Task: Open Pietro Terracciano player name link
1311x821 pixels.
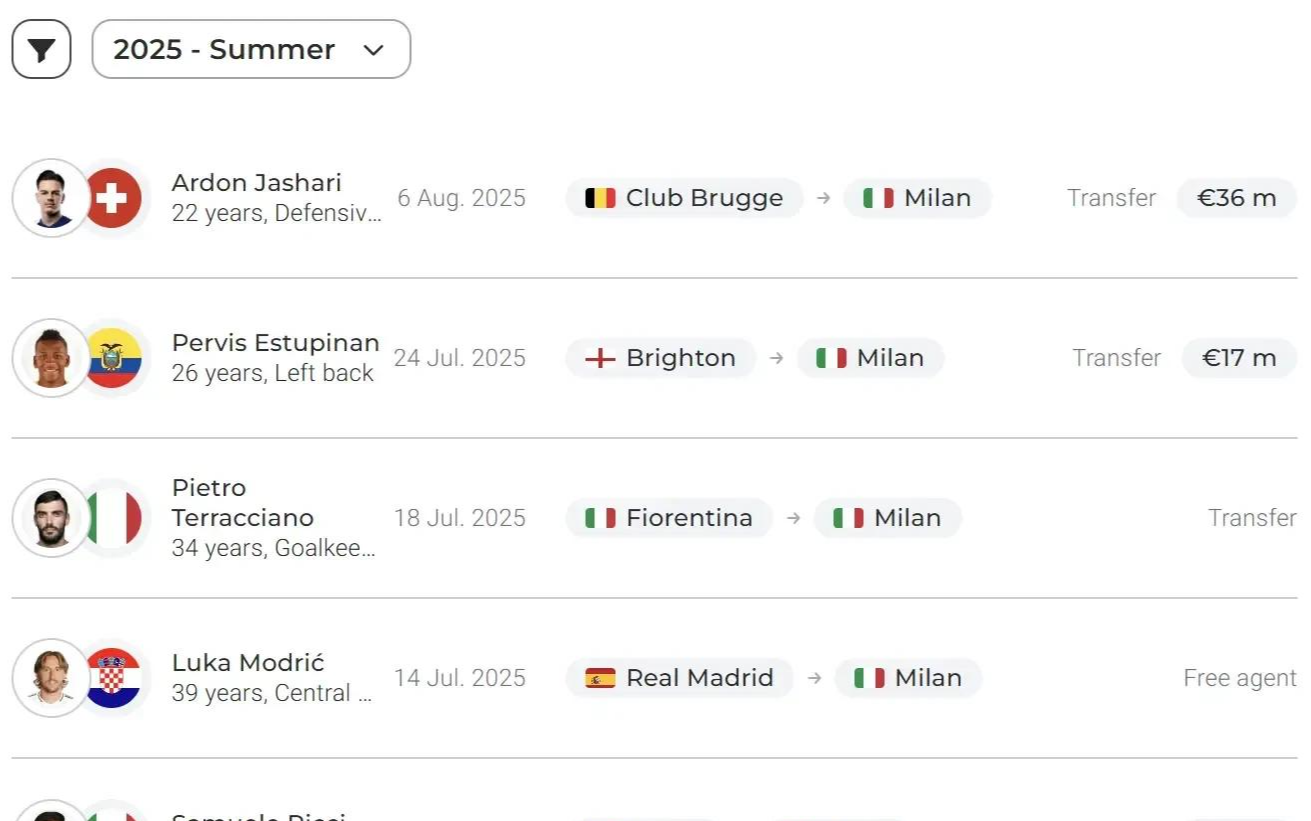Action: (x=242, y=503)
